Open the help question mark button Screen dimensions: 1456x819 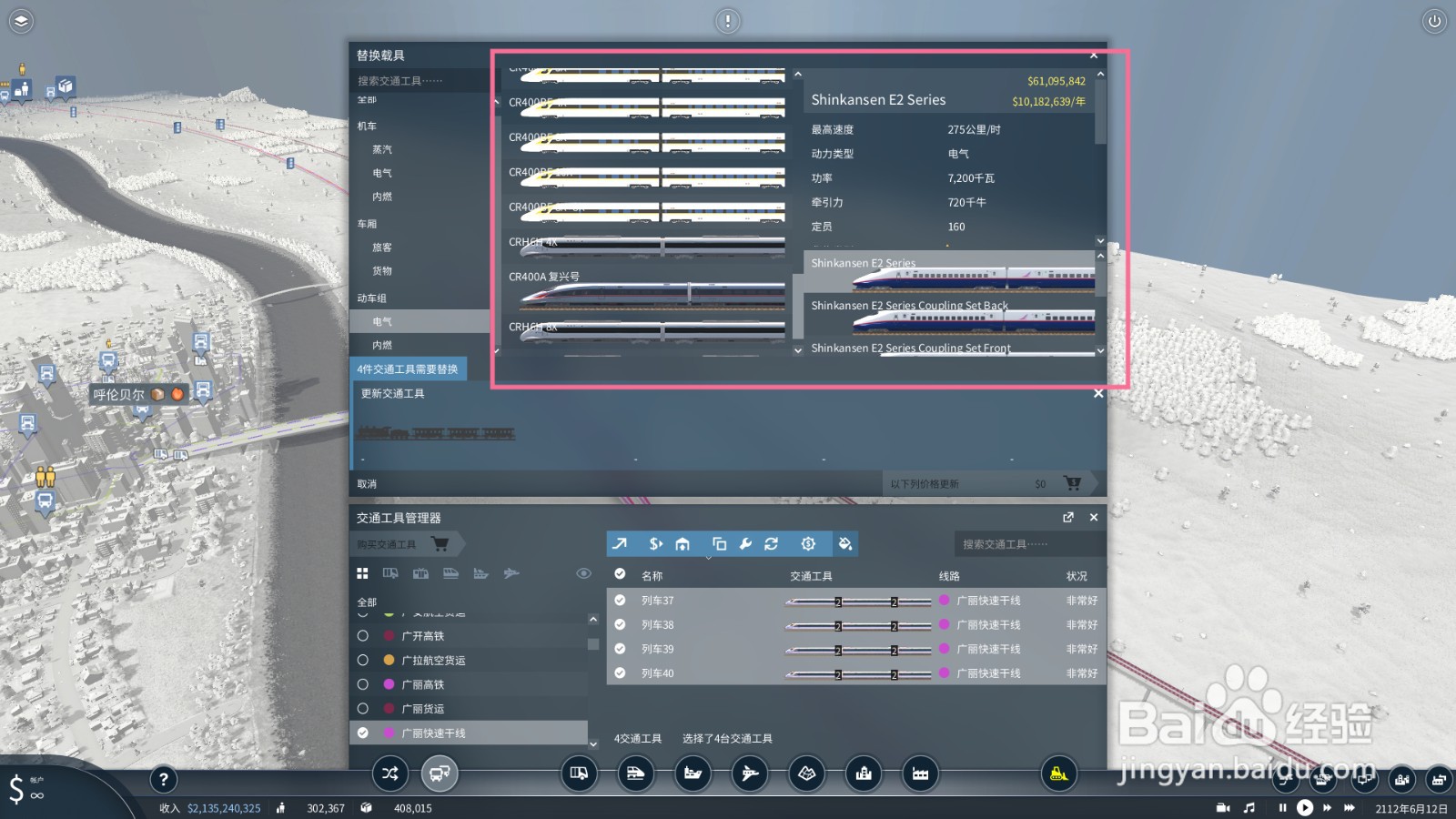tap(163, 779)
